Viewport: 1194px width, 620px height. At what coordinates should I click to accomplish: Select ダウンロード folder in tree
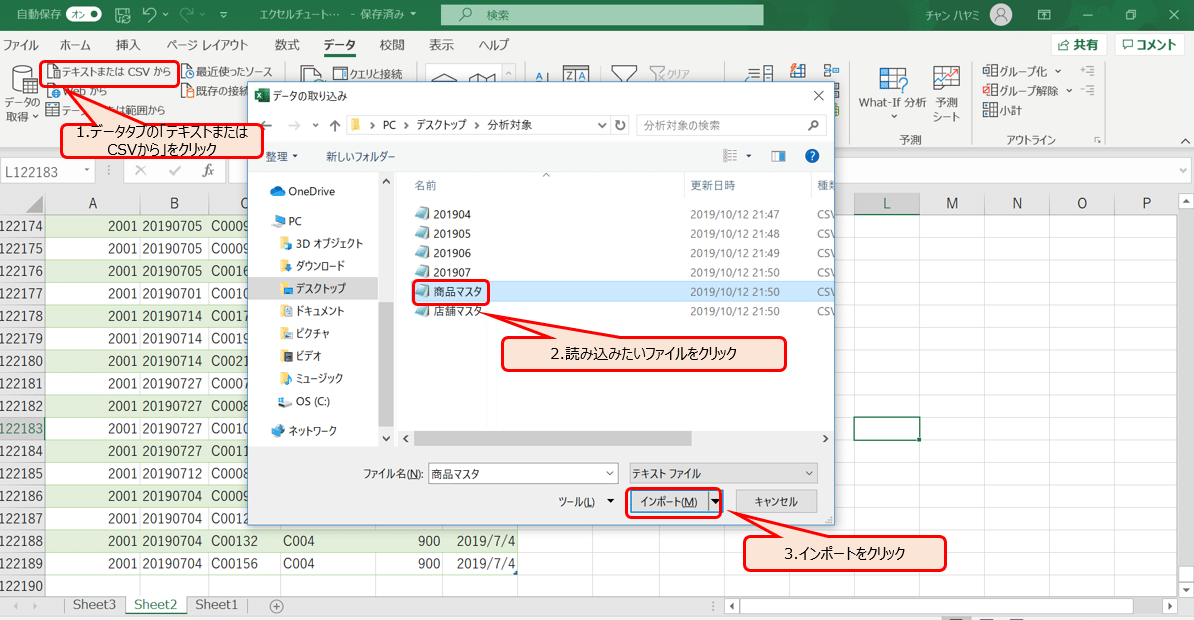313,266
